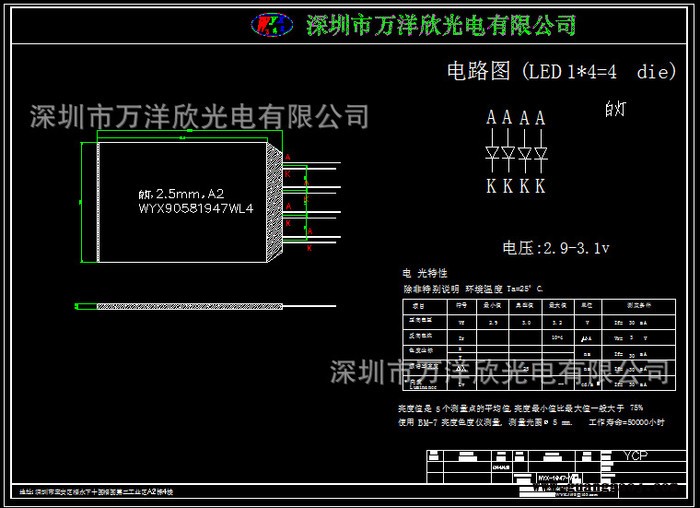Click the 'Luminance' row label in table
The image size is (700, 508).
coord(423,387)
